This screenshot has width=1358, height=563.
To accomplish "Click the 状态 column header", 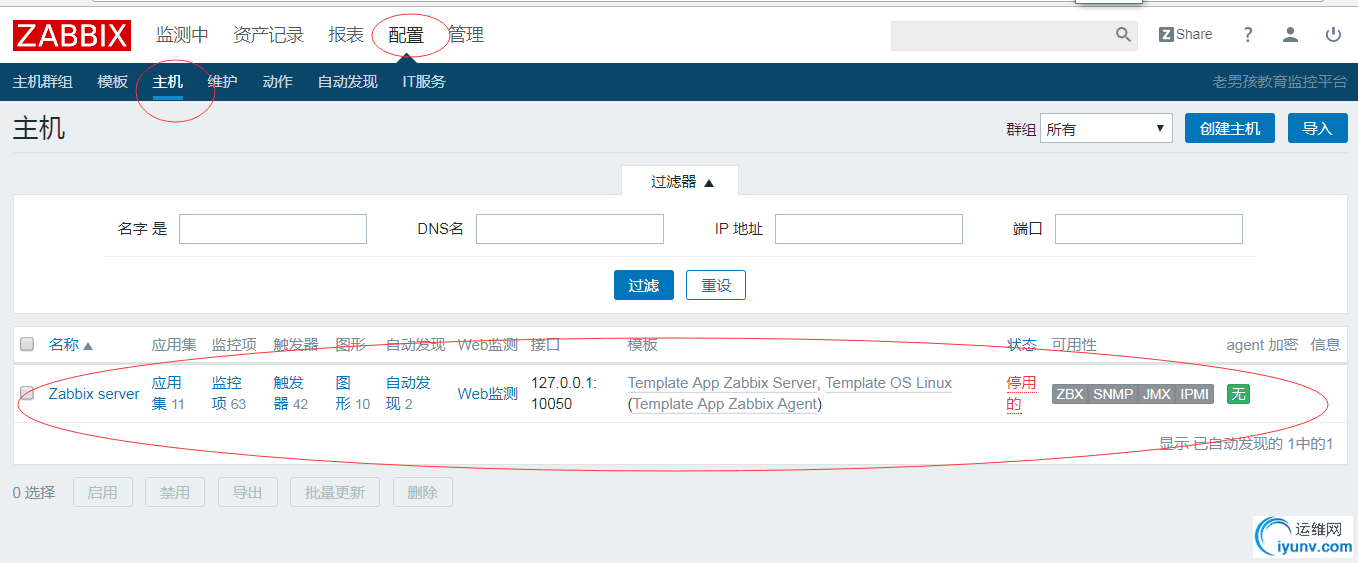I will click(1021, 344).
